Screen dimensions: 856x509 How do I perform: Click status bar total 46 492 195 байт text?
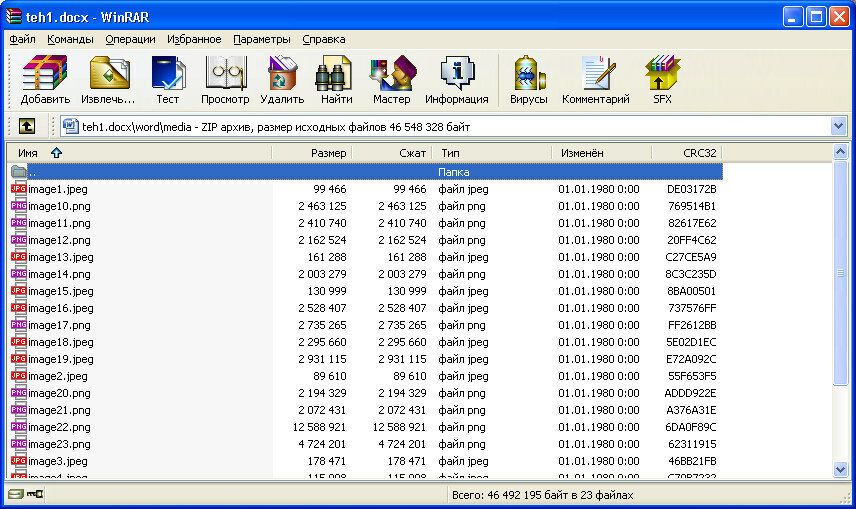[543, 495]
